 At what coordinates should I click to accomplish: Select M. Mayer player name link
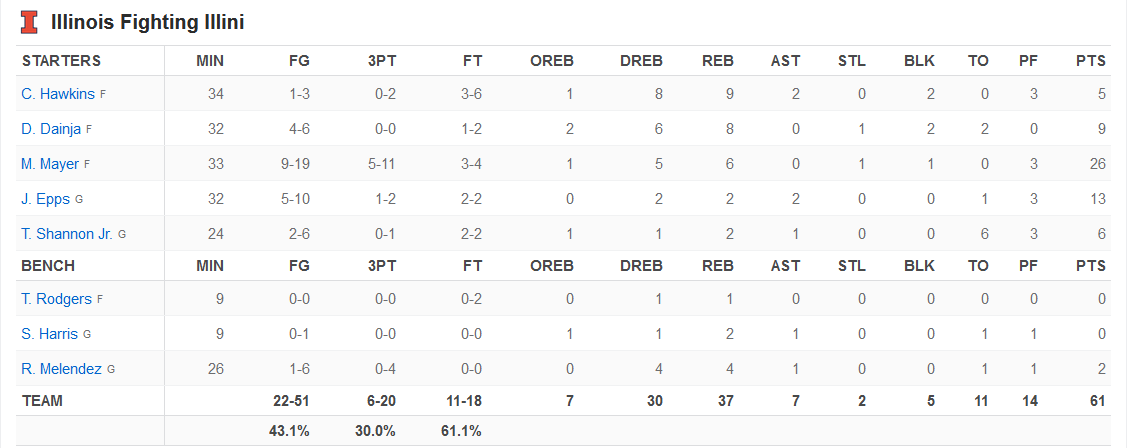click(50, 164)
